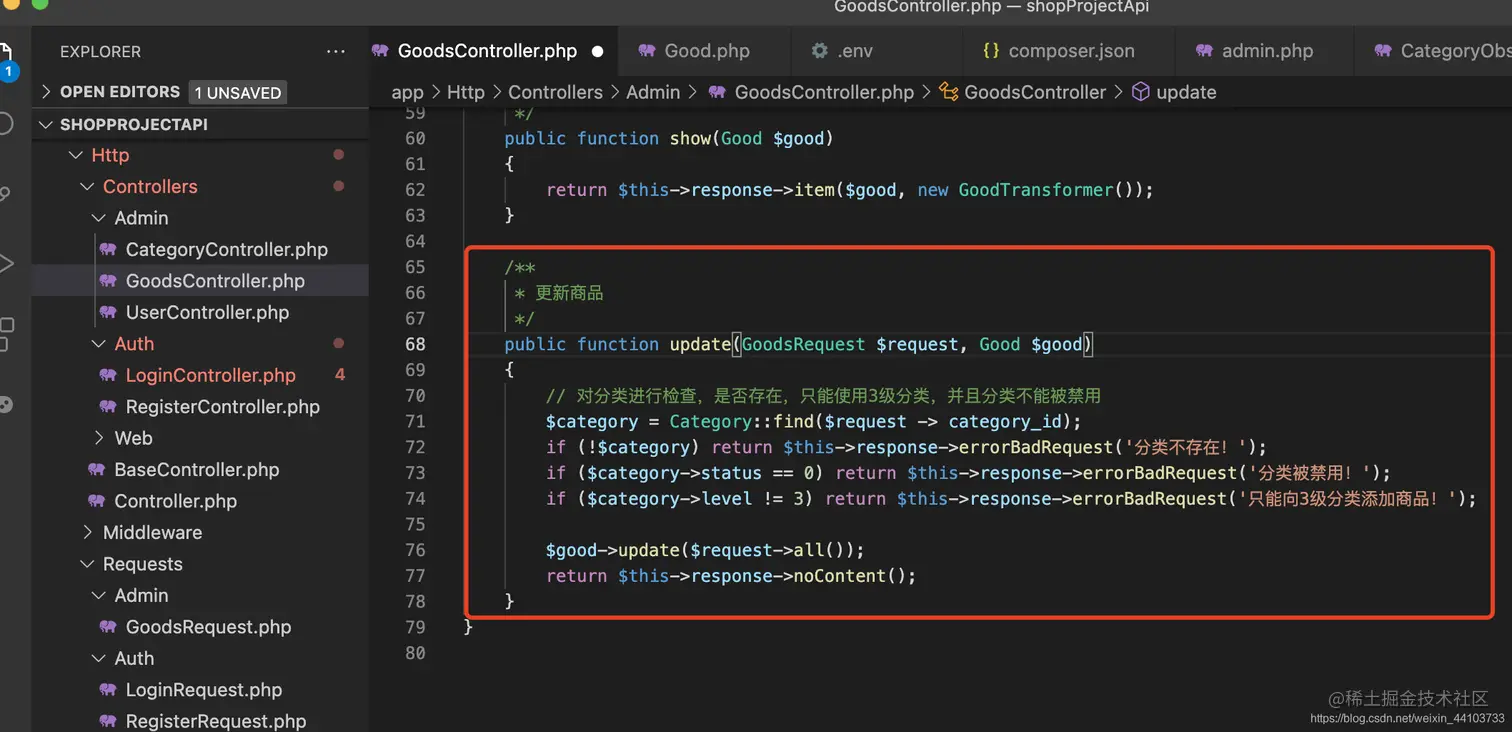Expand the Middleware folder chevron
The image size is (1512, 732).
87,532
